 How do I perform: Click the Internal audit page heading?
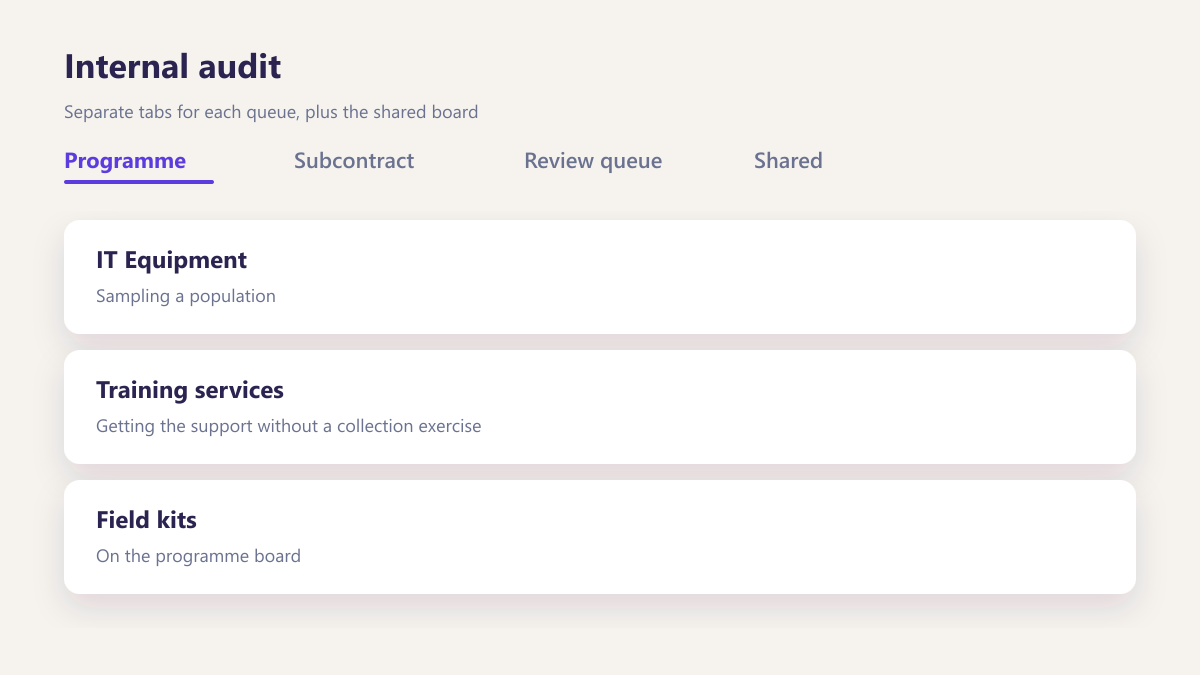173,67
